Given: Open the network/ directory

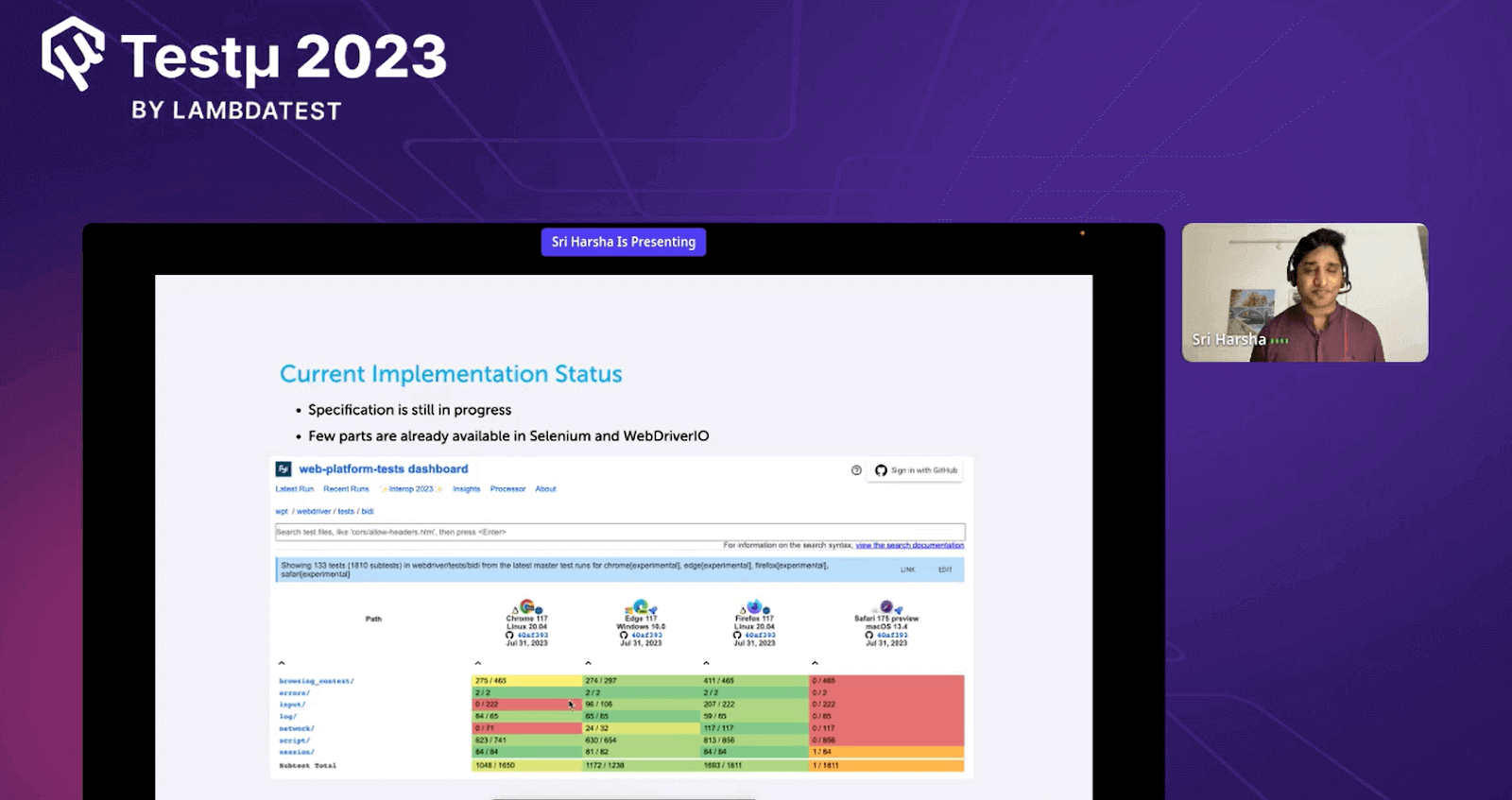Looking at the screenshot, I should tap(297, 729).
